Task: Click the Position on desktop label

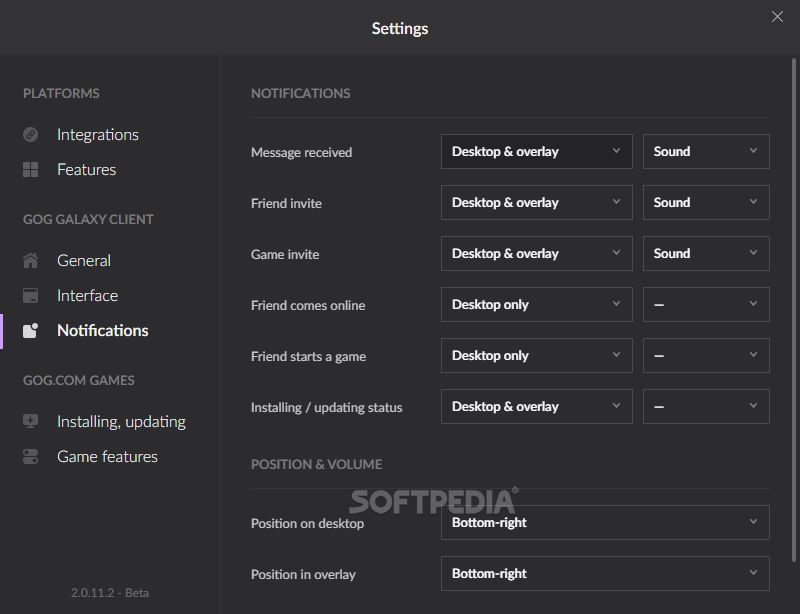Action: 308,523
